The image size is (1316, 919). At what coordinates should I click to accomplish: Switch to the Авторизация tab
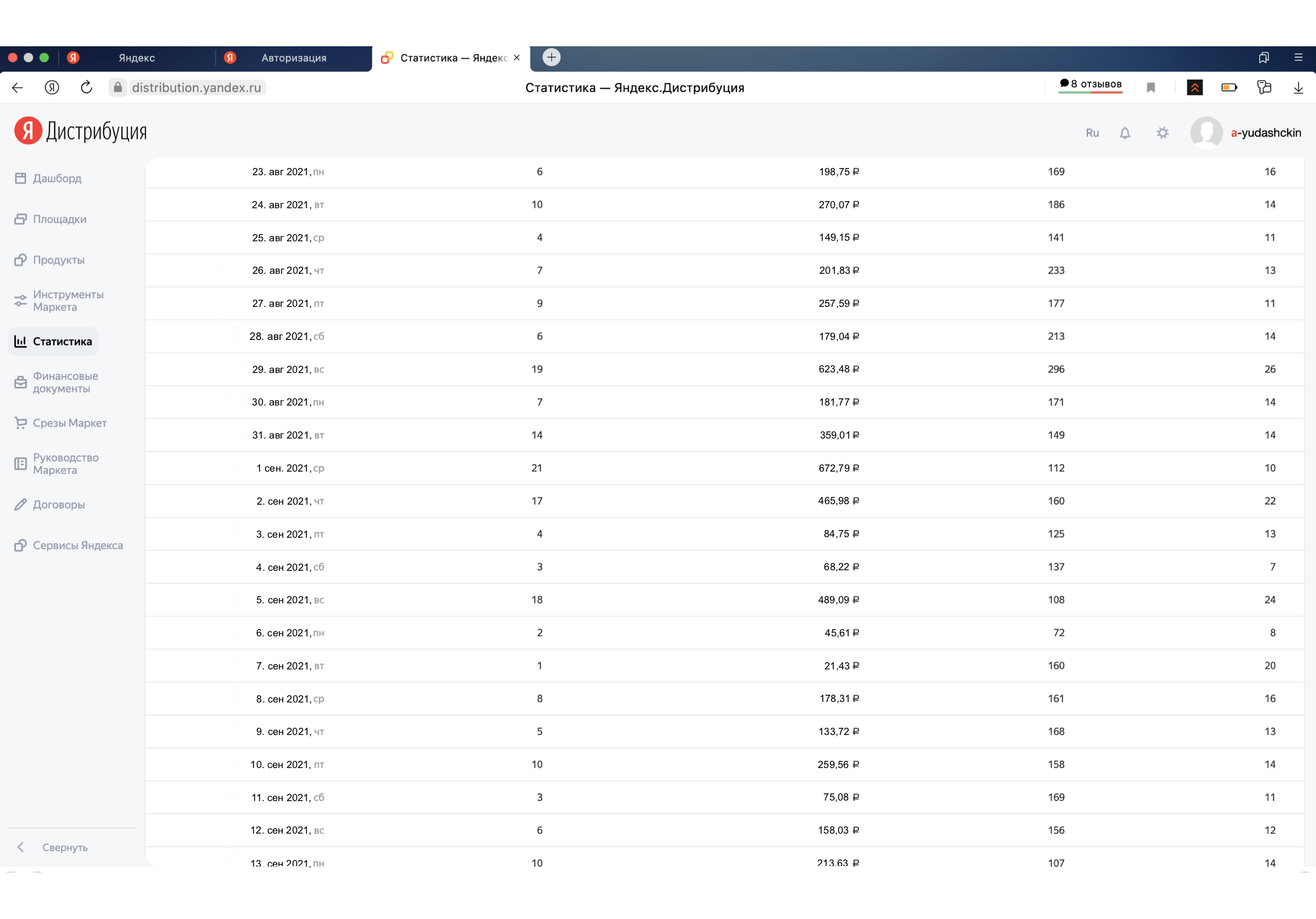(294, 58)
